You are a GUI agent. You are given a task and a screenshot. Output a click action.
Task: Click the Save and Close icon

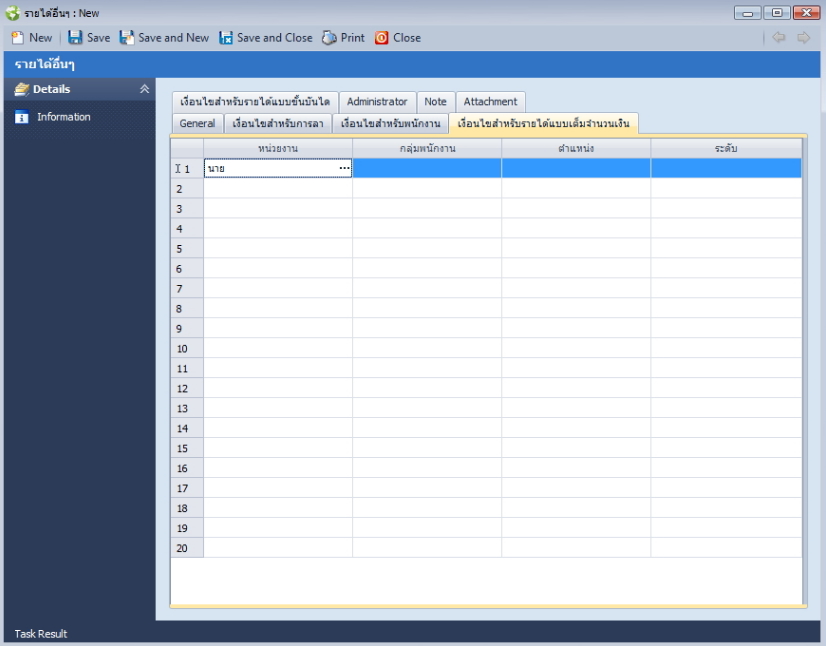coord(226,37)
